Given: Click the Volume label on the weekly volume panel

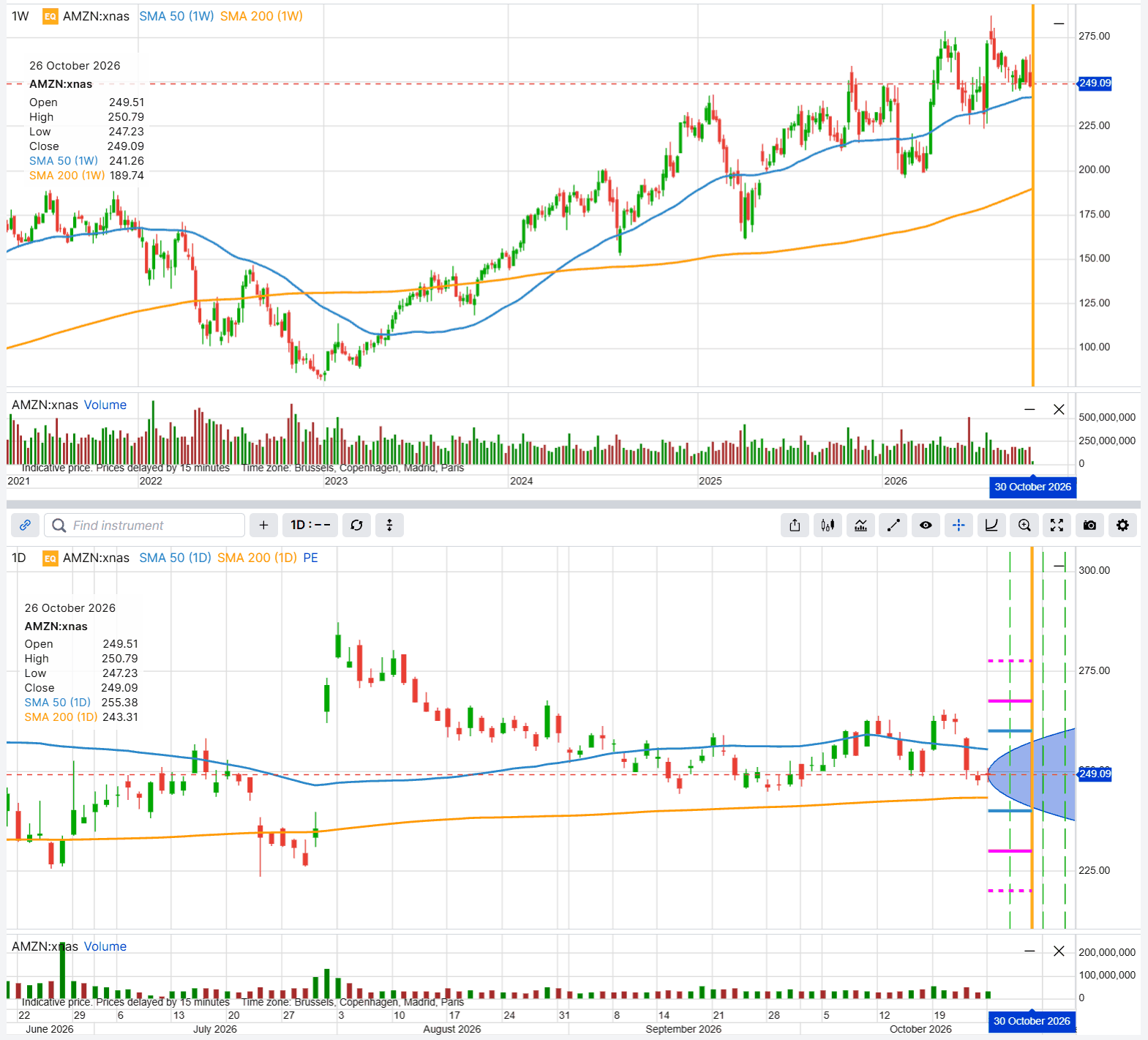Looking at the screenshot, I should [105, 405].
